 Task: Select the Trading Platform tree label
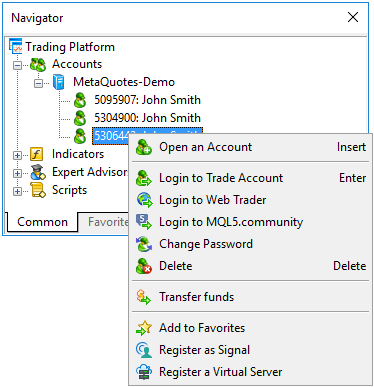tap(70, 47)
